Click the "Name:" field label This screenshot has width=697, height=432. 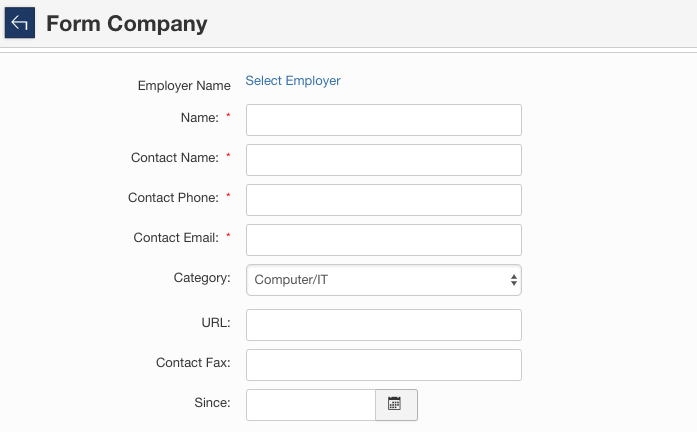pyautogui.click(x=199, y=118)
